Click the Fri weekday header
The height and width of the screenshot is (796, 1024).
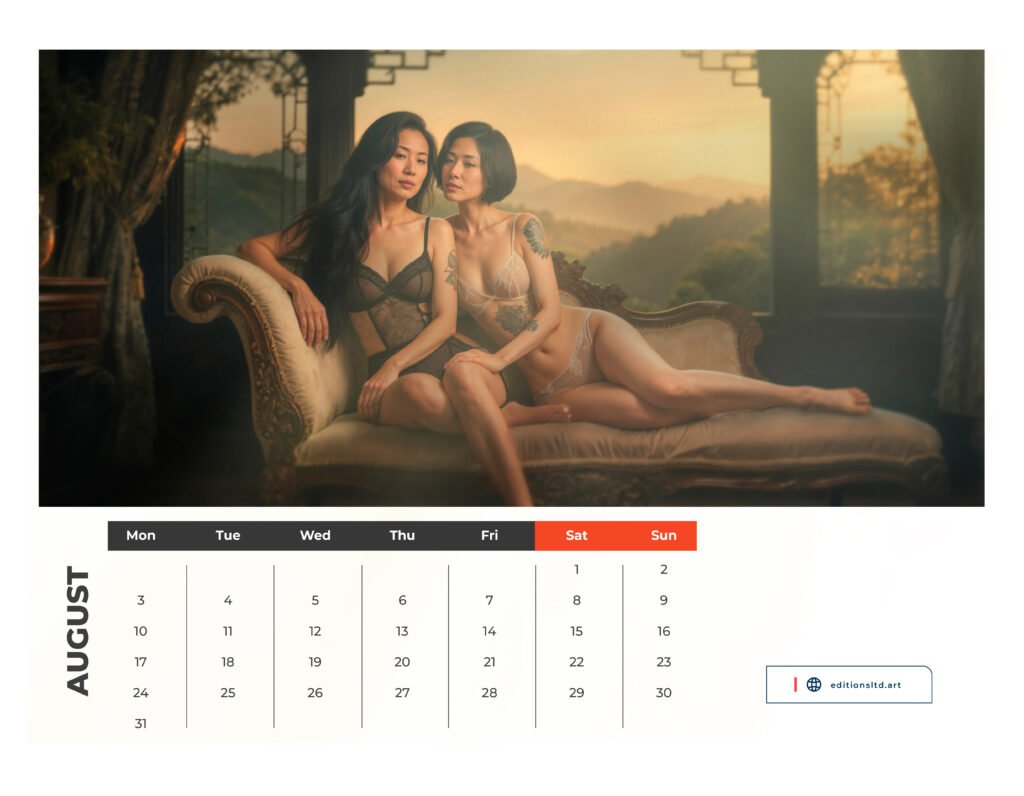tap(489, 535)
